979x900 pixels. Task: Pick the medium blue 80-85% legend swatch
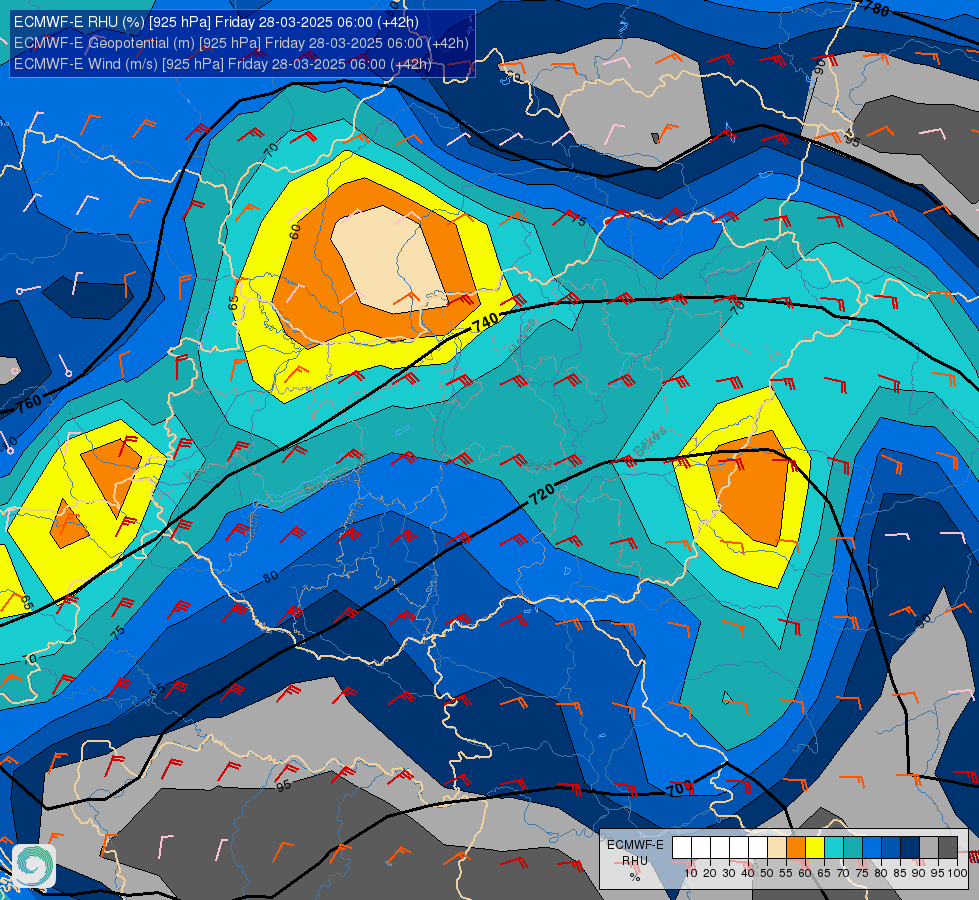click(x=891, y=847)
